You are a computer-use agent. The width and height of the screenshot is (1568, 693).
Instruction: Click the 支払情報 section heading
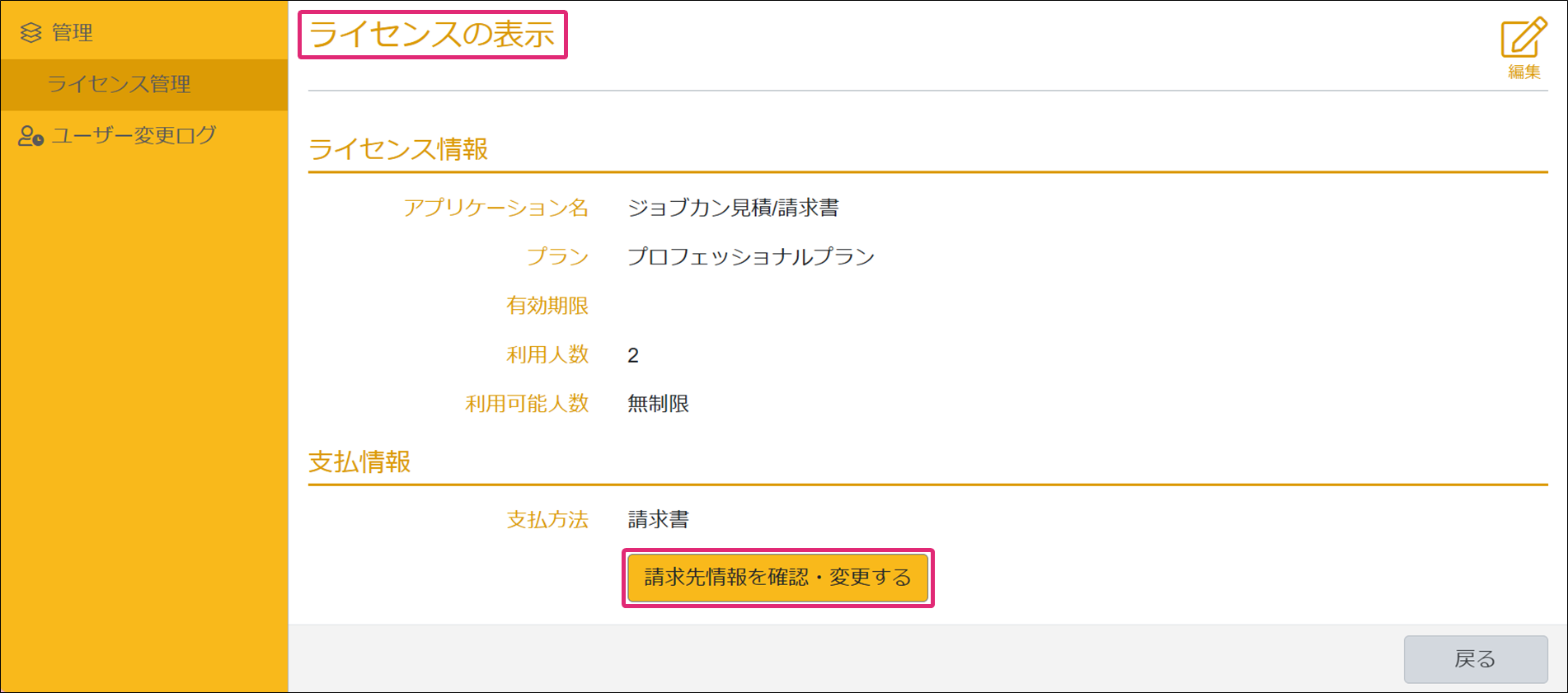point(359,462)
